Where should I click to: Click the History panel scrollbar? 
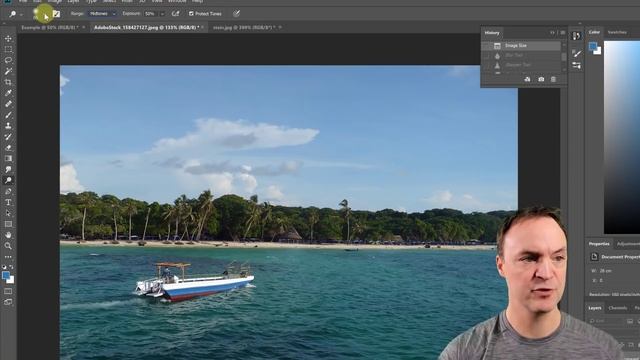(x=564, y=57)
